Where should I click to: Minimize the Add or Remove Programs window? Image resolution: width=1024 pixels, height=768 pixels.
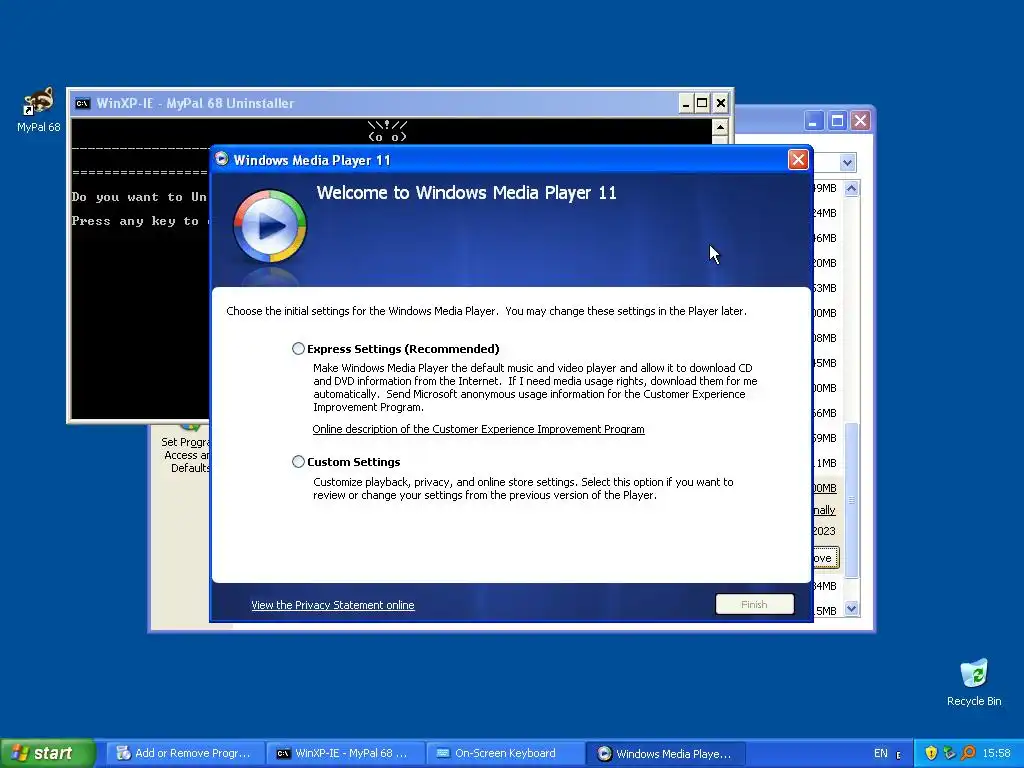click(813, 121)
